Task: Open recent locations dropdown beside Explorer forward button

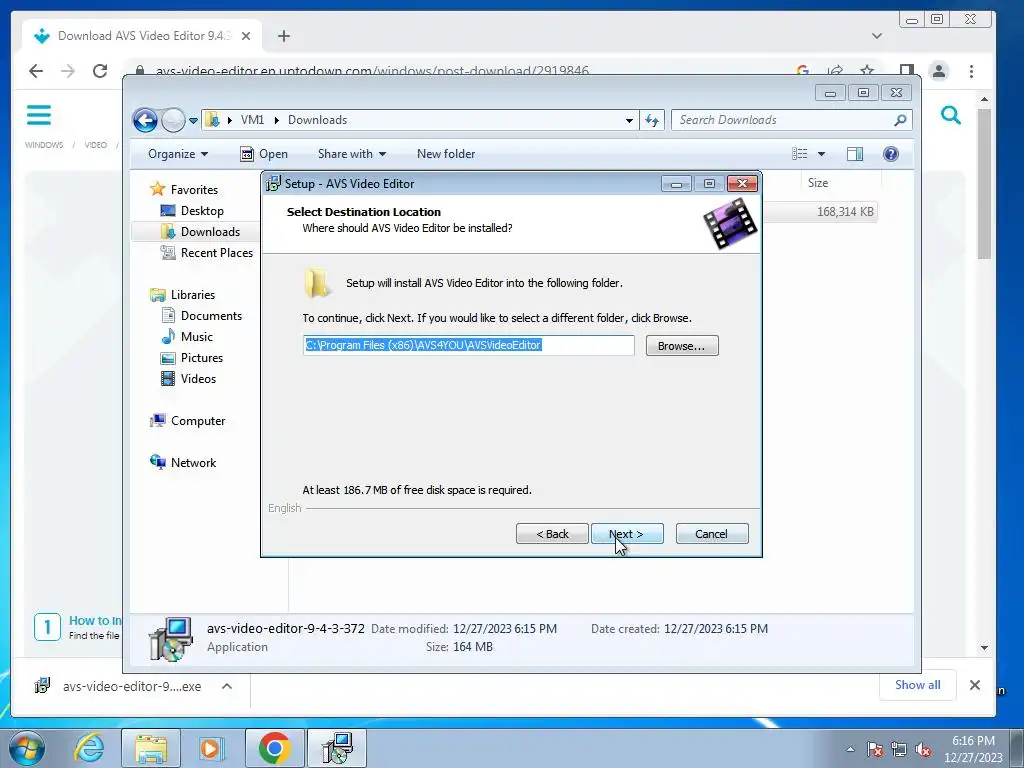Action: point(193,121)
